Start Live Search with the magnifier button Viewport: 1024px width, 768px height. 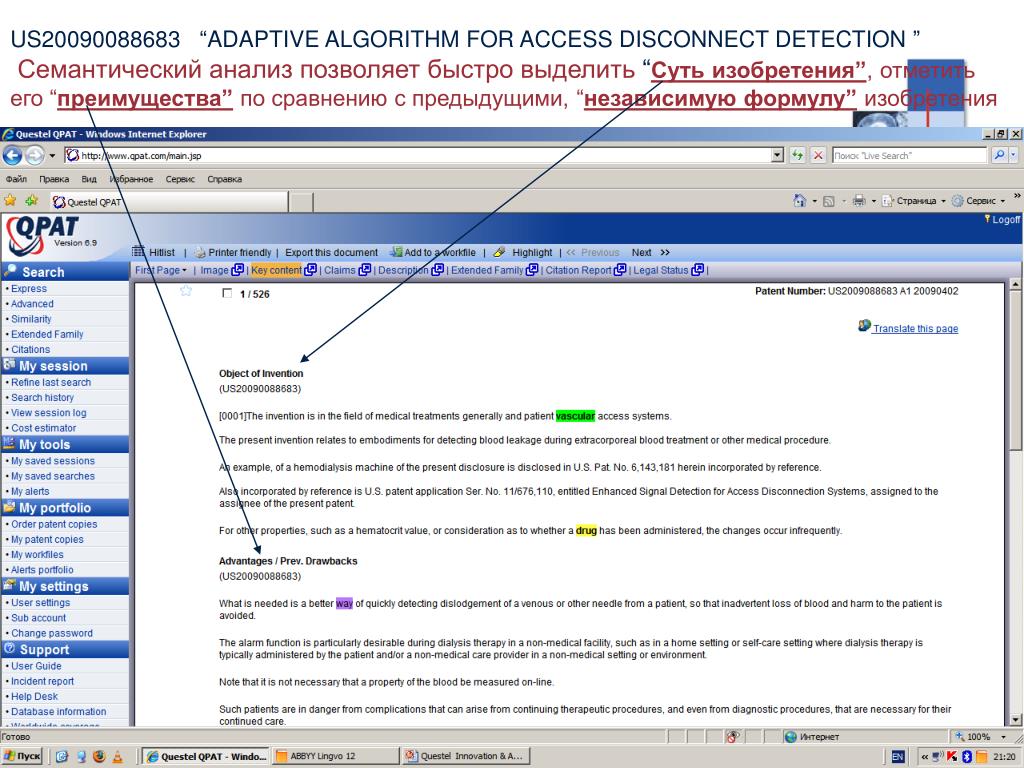tap(999, 155)
